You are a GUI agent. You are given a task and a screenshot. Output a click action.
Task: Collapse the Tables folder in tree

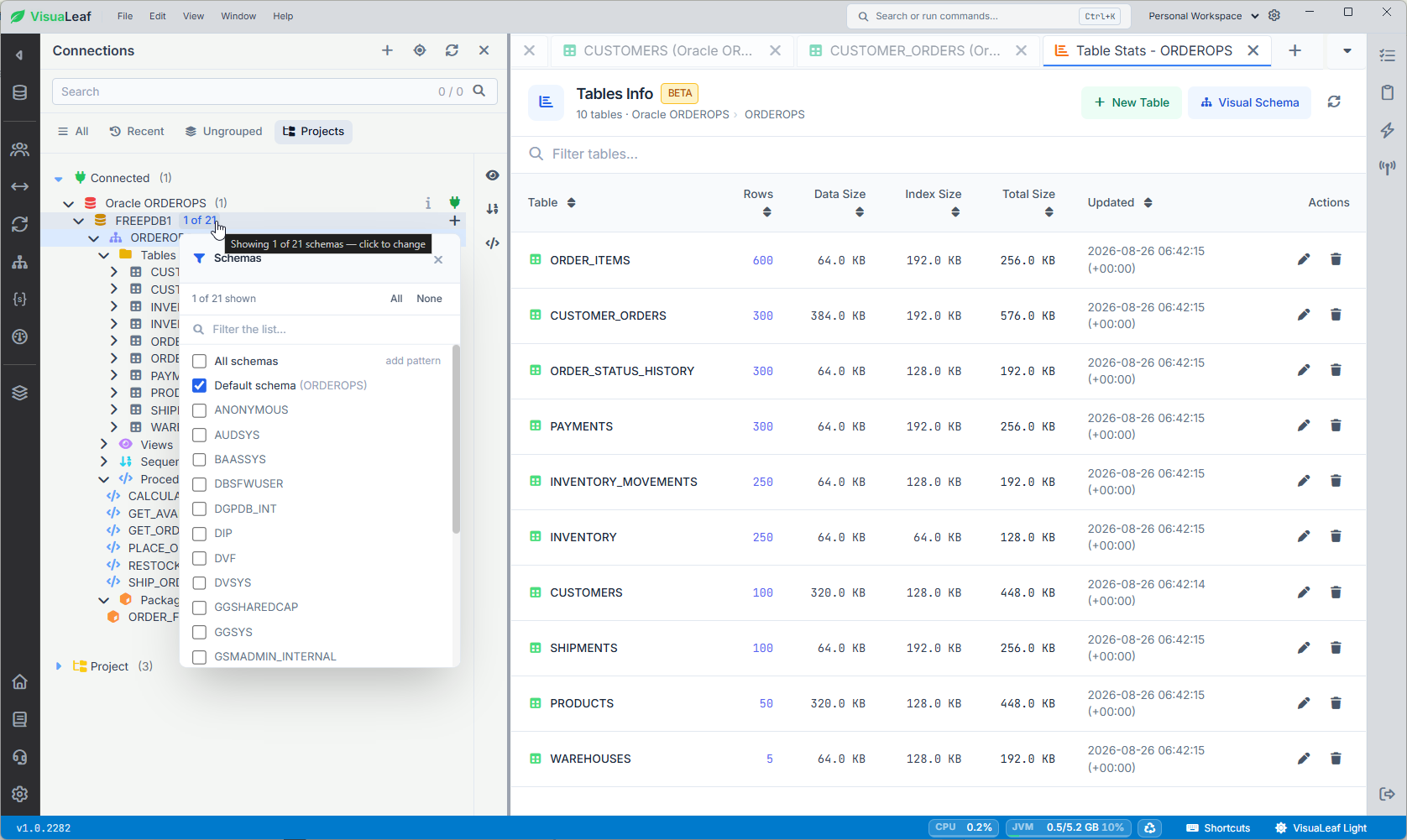point(103,255)
